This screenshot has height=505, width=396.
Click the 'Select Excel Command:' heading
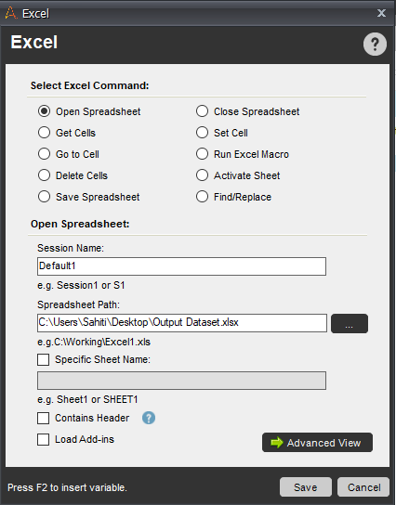[x=90, y=86]
